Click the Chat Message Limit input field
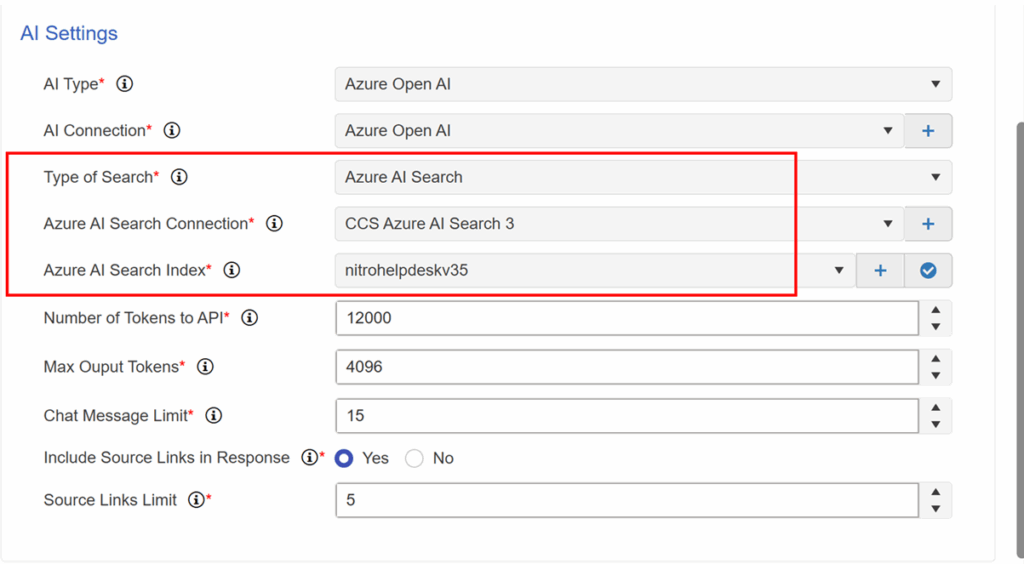This screenshot has height=564, width=1024. 627,416
